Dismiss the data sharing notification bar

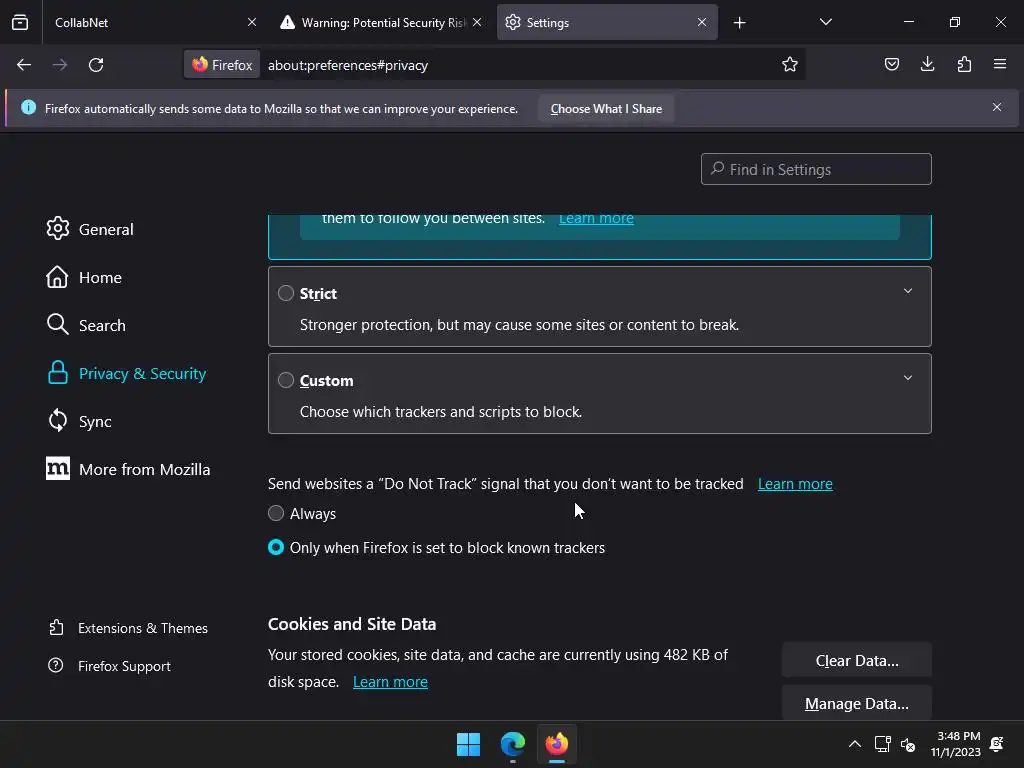click(x=997, y=107)
